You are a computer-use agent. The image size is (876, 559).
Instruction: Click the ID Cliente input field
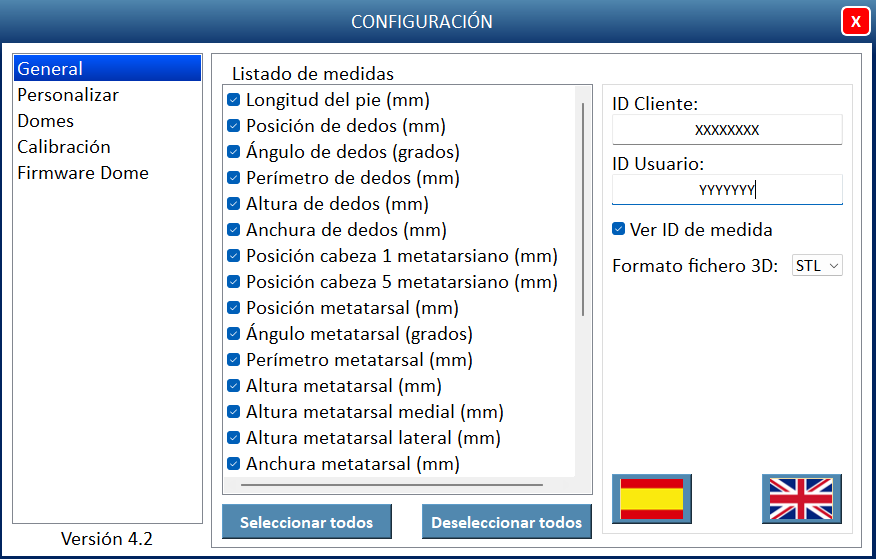727,130
